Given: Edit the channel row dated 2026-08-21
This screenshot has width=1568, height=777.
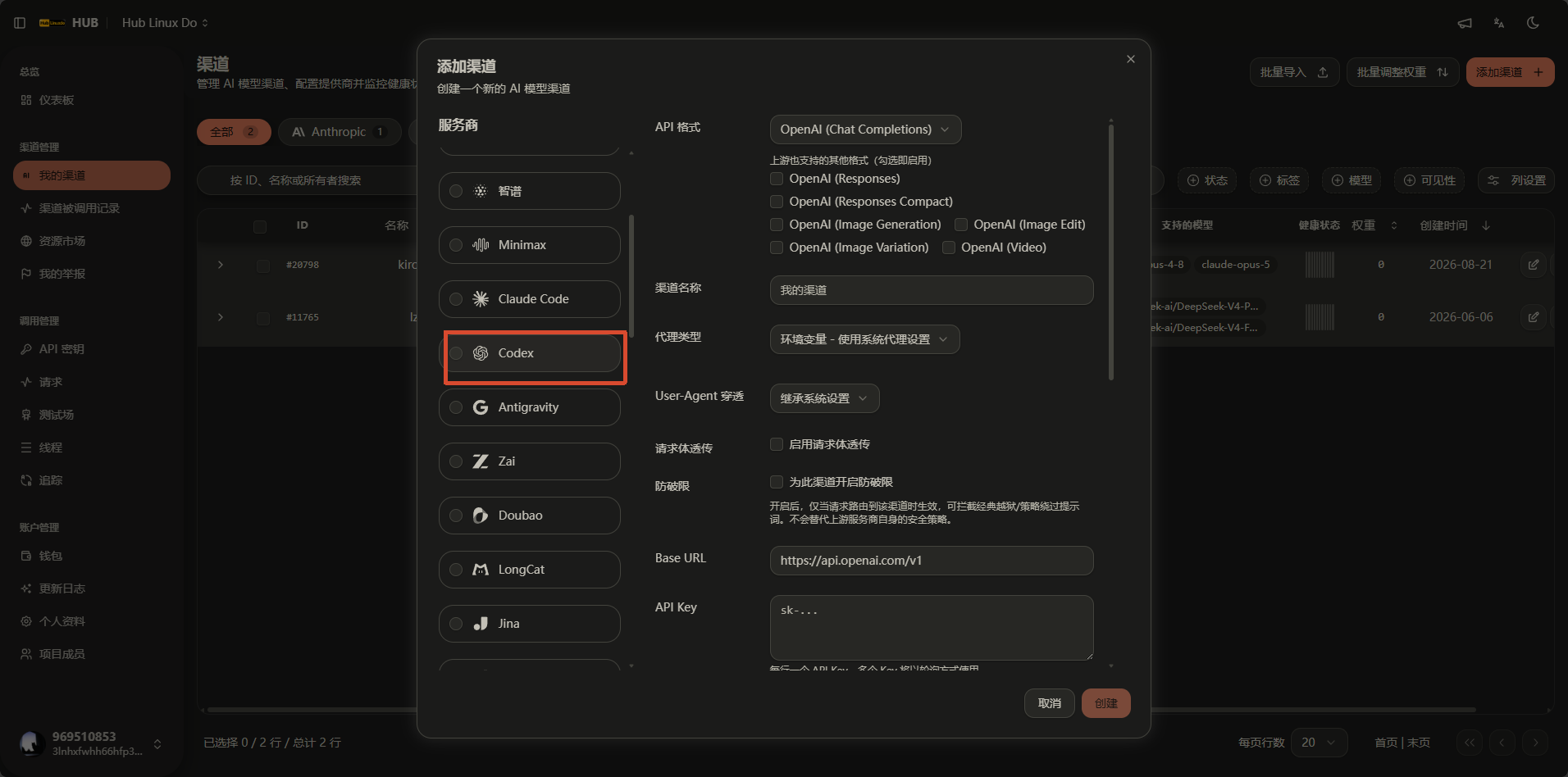Looking at the screenshot, I should point(1534,265).
